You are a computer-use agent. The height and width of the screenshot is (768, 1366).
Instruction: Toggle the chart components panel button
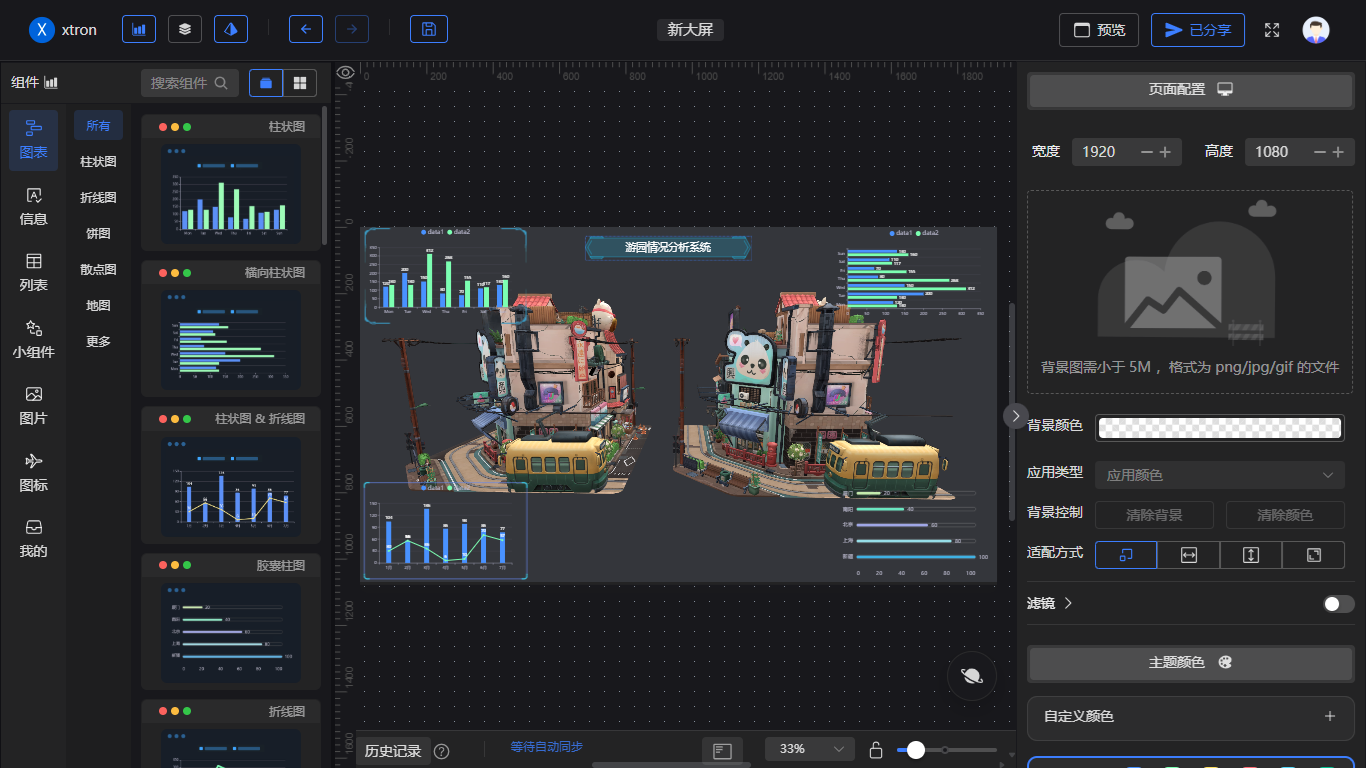tap(139, 29)
